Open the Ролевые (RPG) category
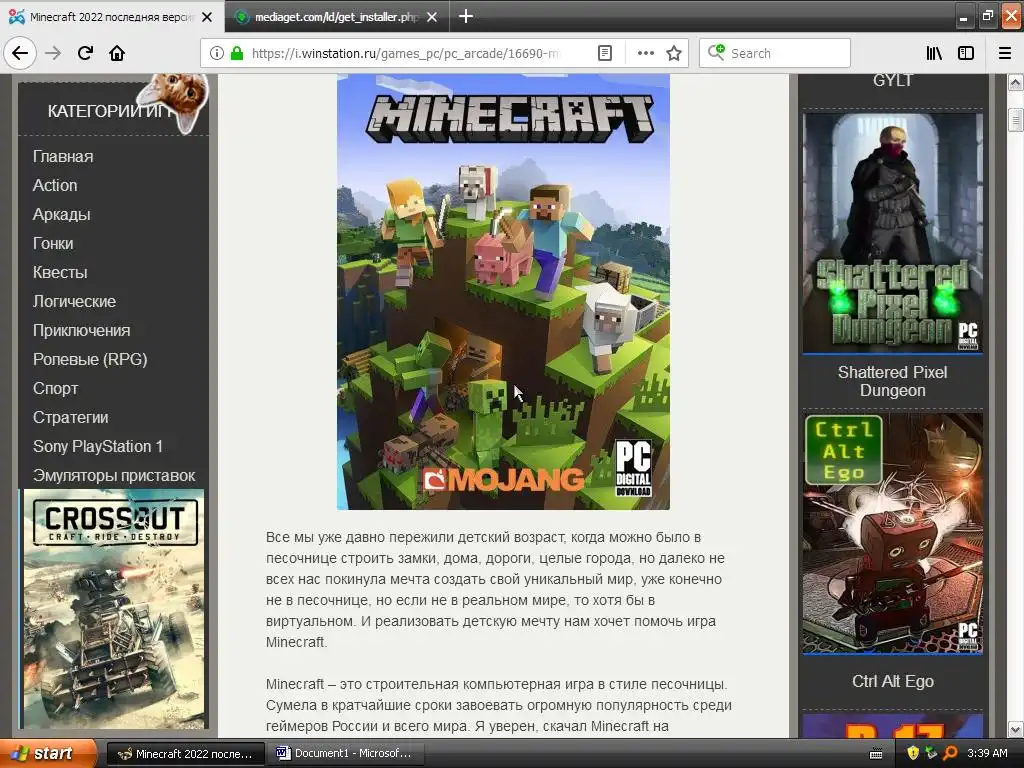The width and height of the screenshot is (1024, 768). [x=90, y=359]
